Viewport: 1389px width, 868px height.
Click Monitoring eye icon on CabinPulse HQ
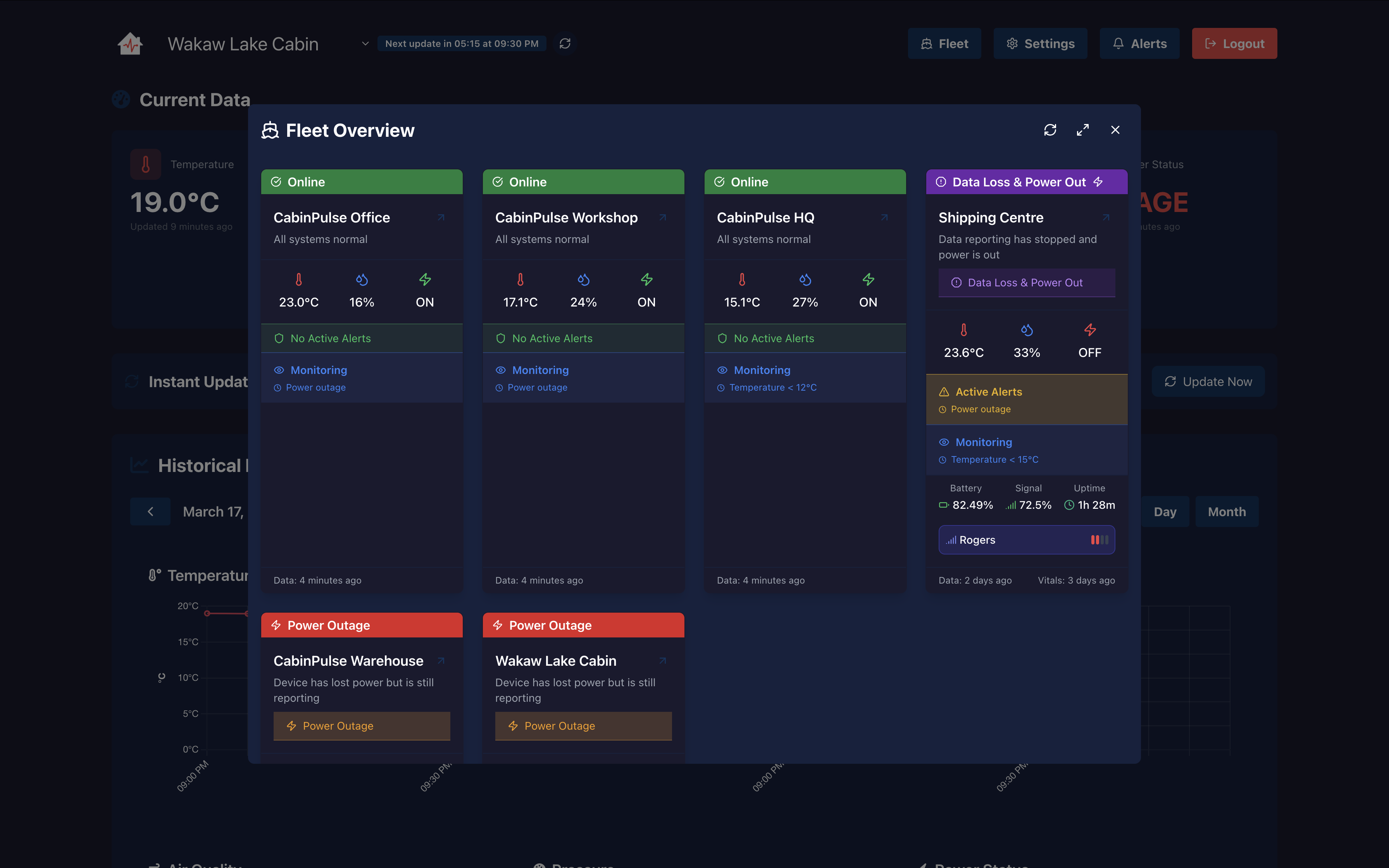(722, 370)
